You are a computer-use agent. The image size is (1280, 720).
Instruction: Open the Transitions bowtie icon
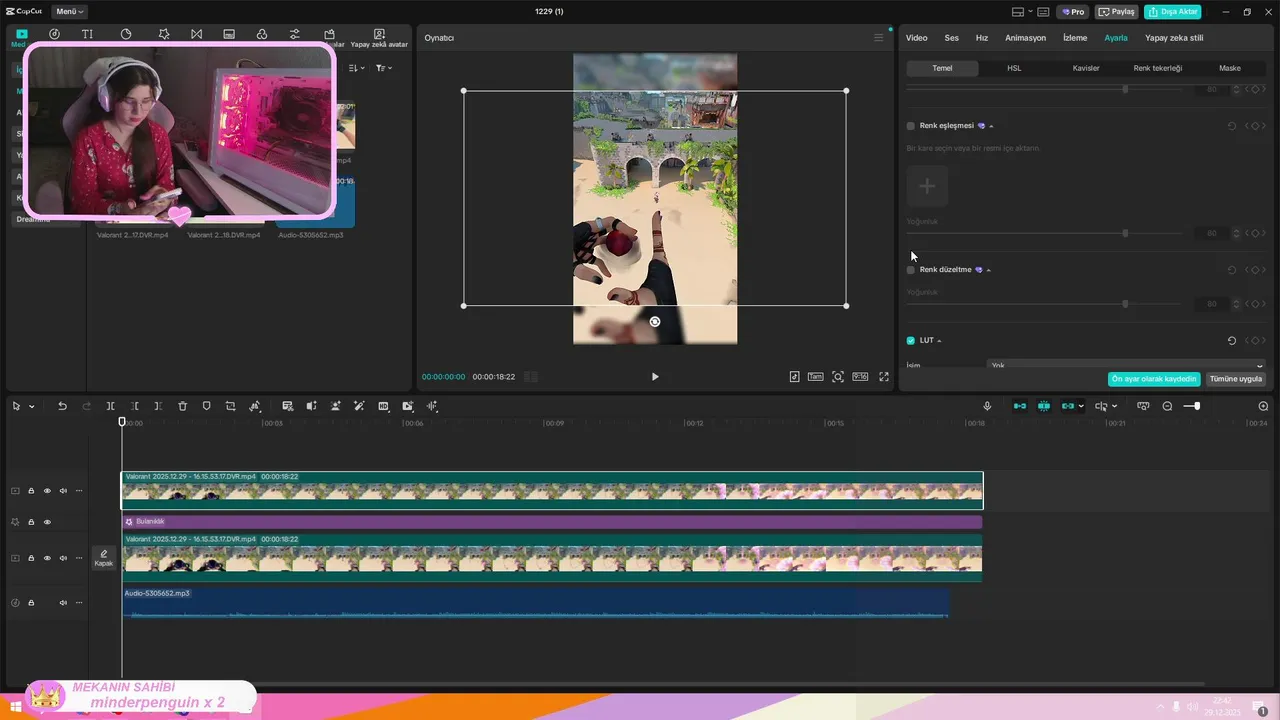point(196,34)
